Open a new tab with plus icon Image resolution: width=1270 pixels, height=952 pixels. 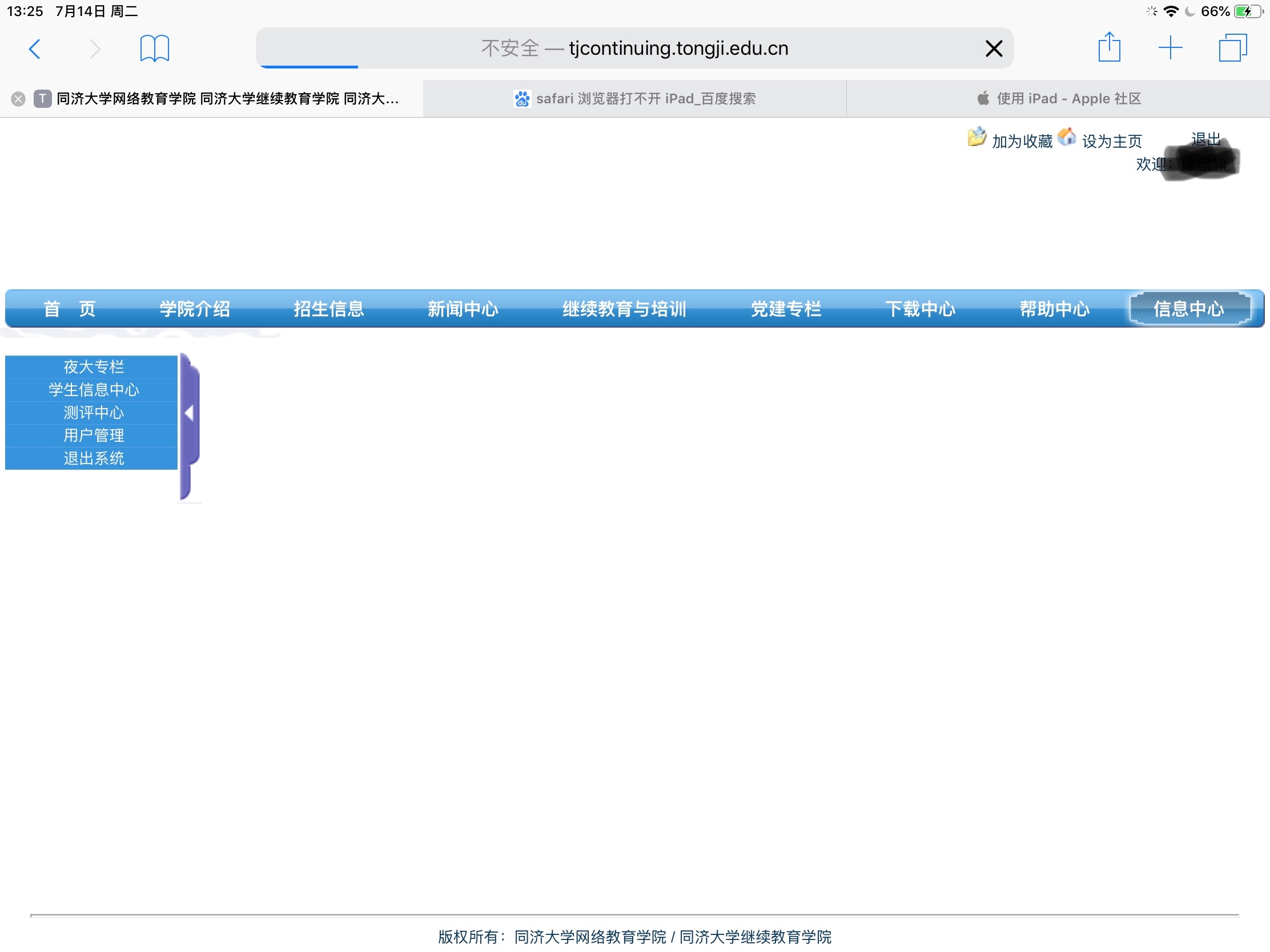coord(1169,47)
